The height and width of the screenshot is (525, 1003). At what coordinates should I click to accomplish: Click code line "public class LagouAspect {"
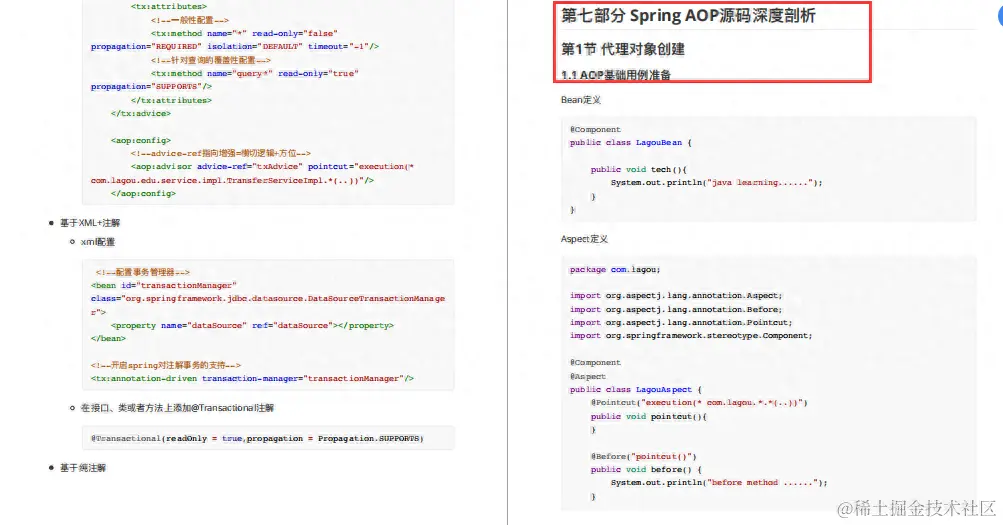[x=636, y=389]
